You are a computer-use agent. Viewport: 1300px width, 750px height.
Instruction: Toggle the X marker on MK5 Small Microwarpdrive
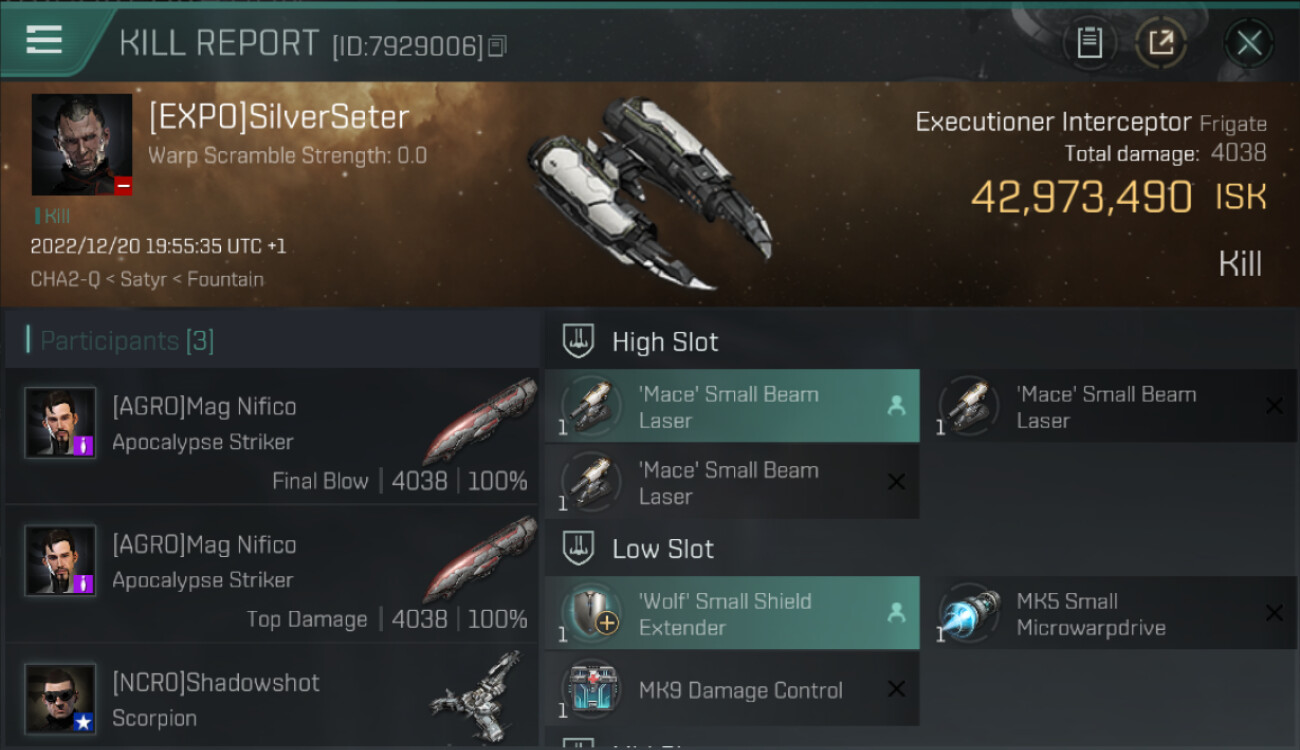1274,612
